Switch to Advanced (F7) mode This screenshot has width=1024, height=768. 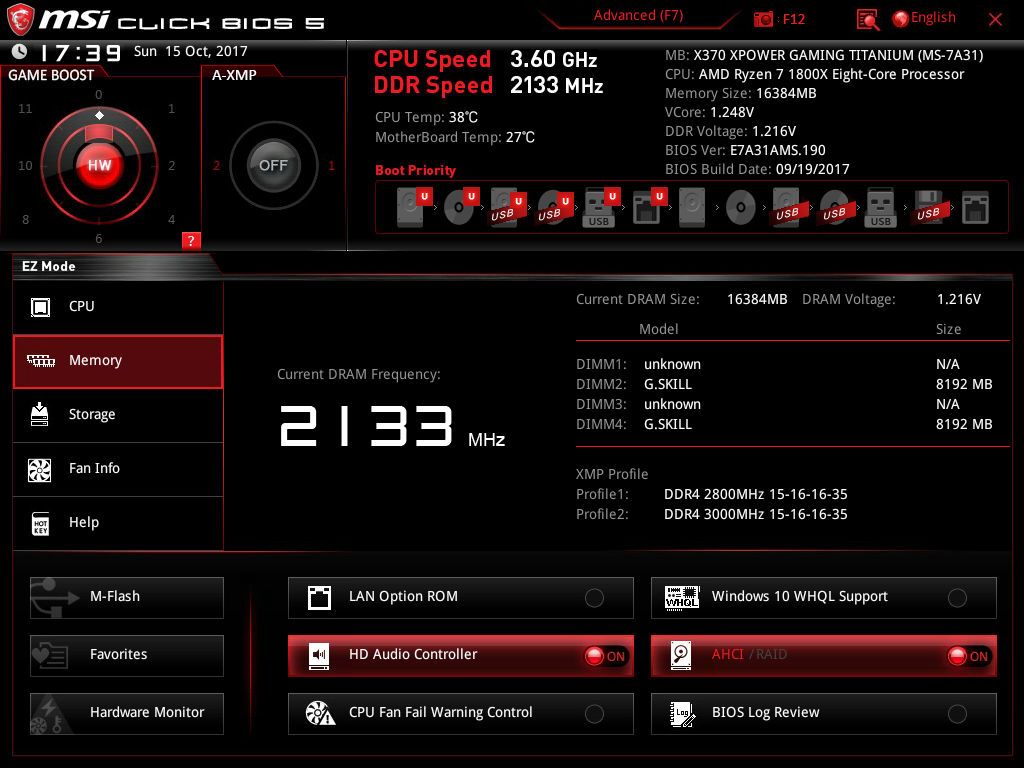point(638,16)
